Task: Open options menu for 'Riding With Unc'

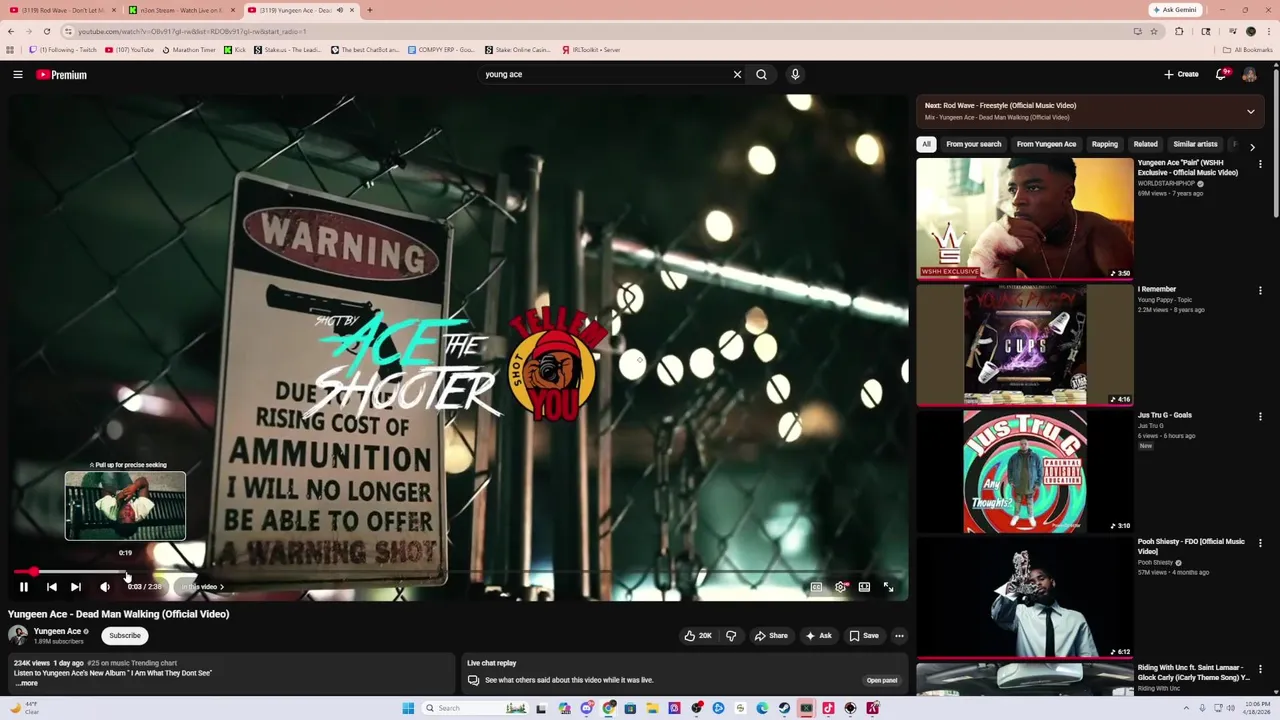Action: coord(1260,669)
